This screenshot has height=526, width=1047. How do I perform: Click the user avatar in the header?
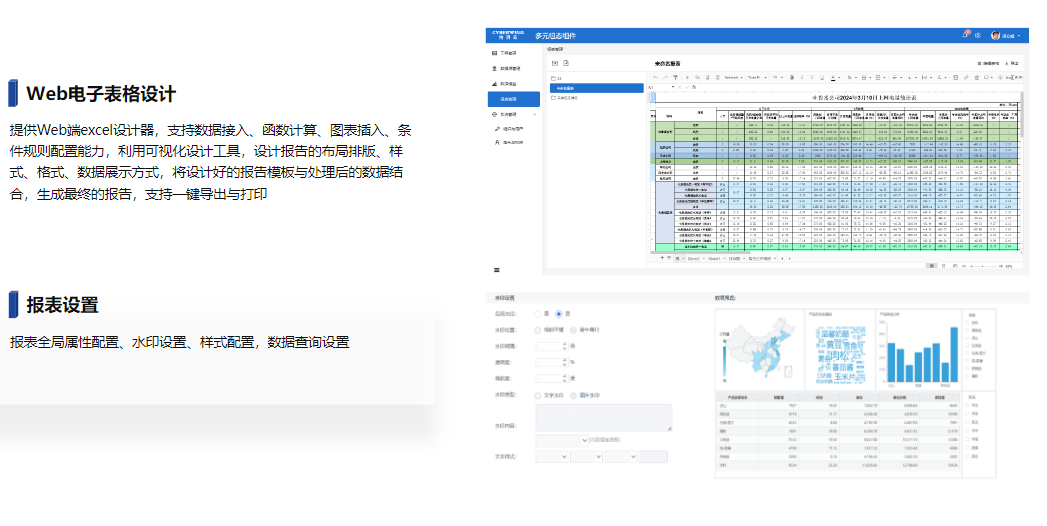[996, 35]
